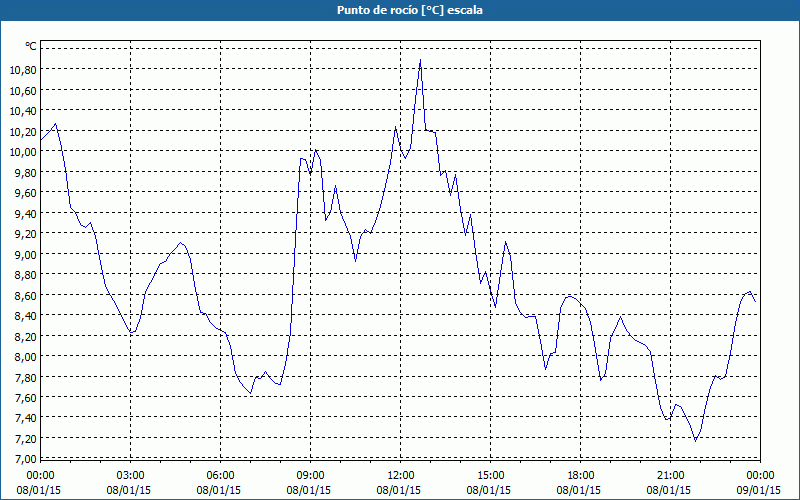Select the '10,20' y-axis label
The height and width of the screenshot is (500, 800).
point(23,131)
